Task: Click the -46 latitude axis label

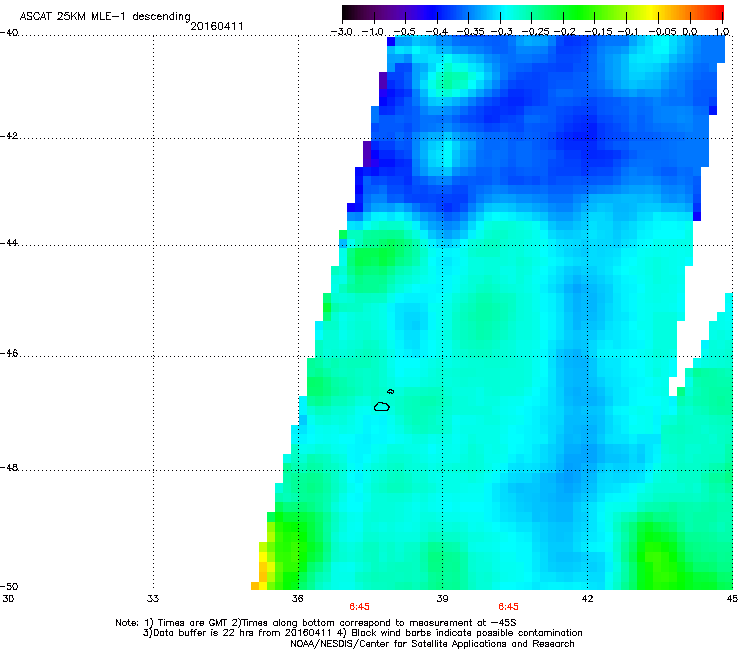Action: coord(8,354)
